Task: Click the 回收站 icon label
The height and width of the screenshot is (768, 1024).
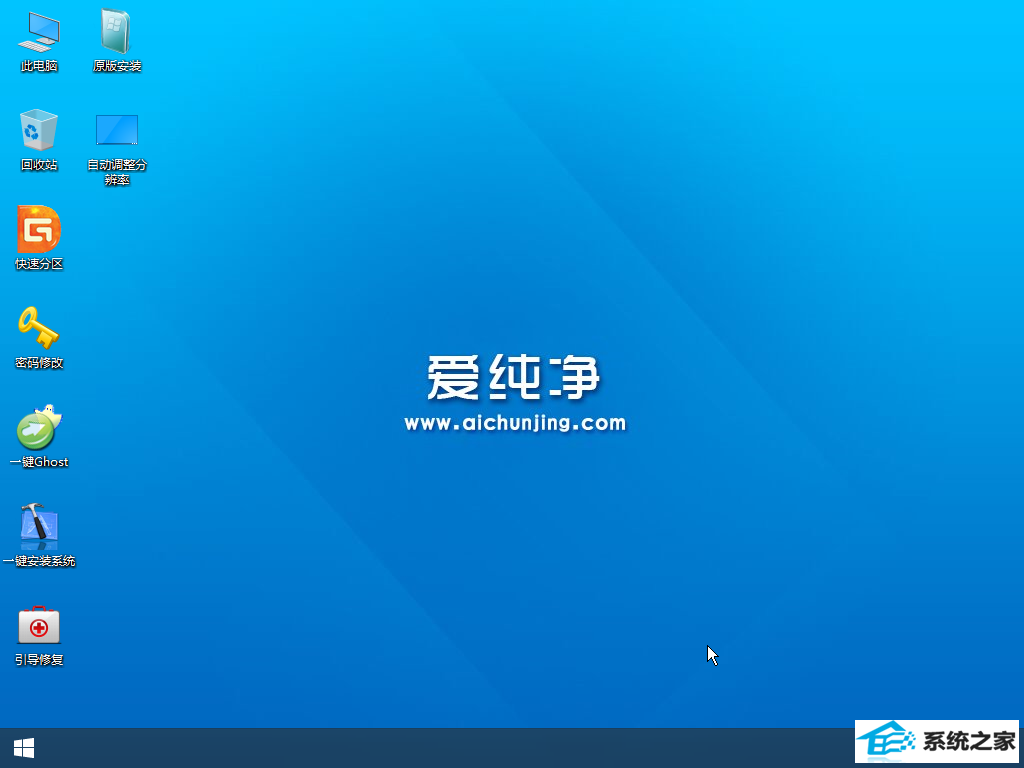Action: point(39,165)
